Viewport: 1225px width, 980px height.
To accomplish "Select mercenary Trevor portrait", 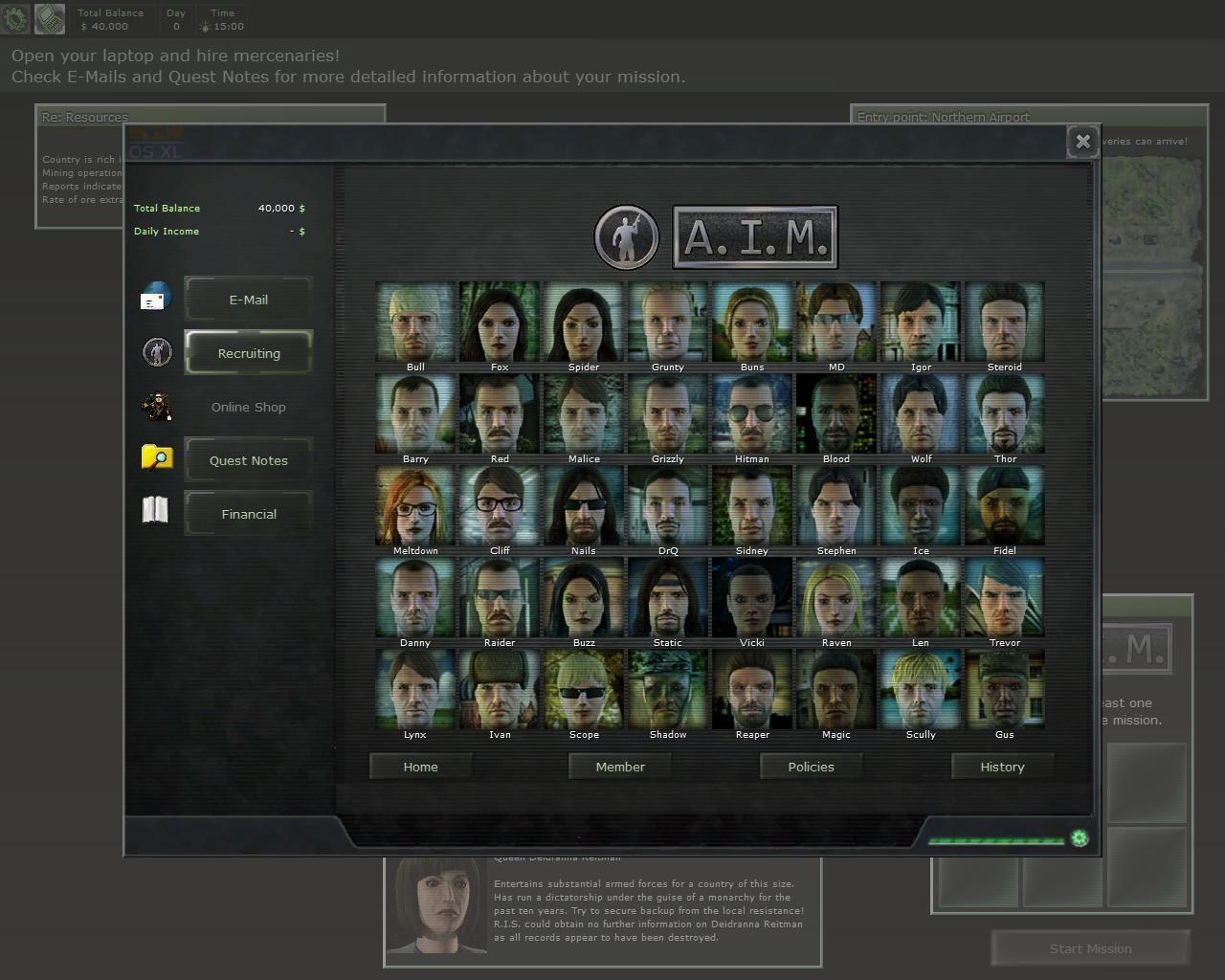I will point(1005,597).
